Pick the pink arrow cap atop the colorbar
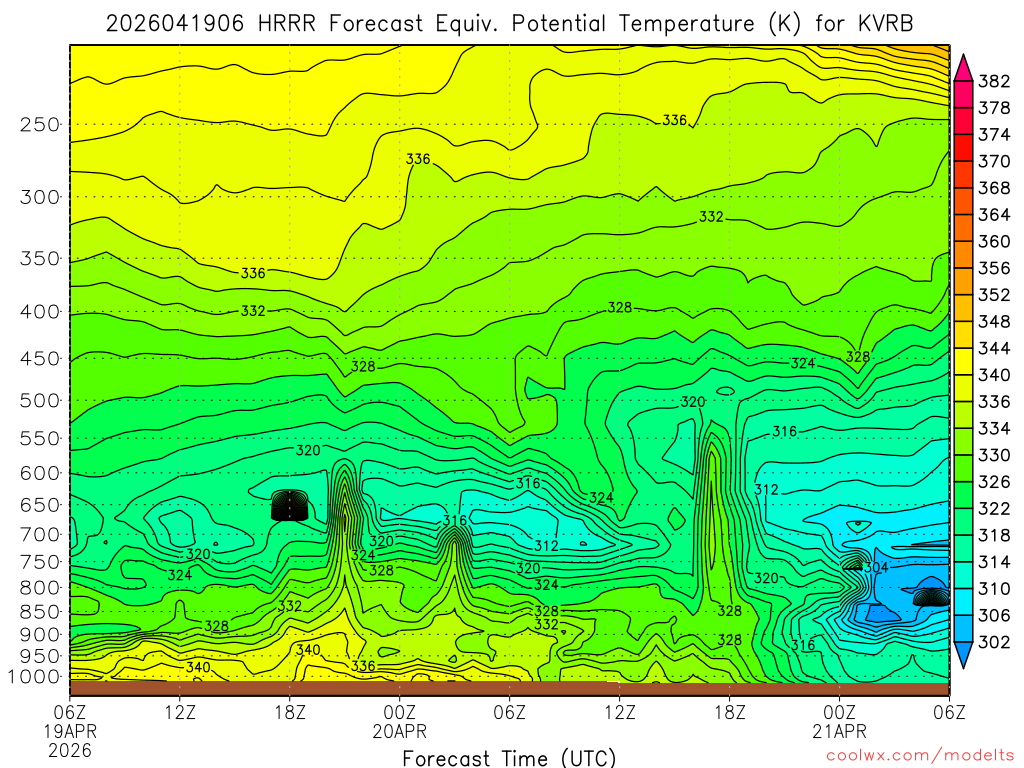Screen dimensions: 1024x768 (x=963, y=69)
